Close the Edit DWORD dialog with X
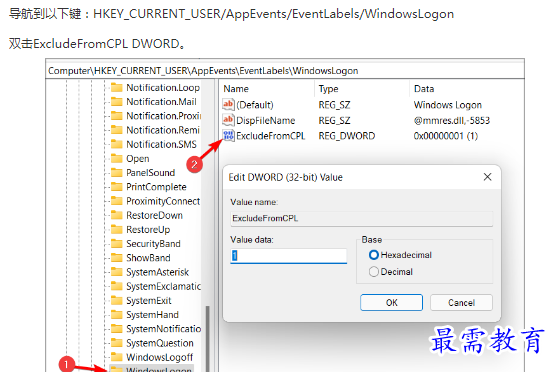The width and height of the screenshot is (553, 372). (x=487, y=177)
